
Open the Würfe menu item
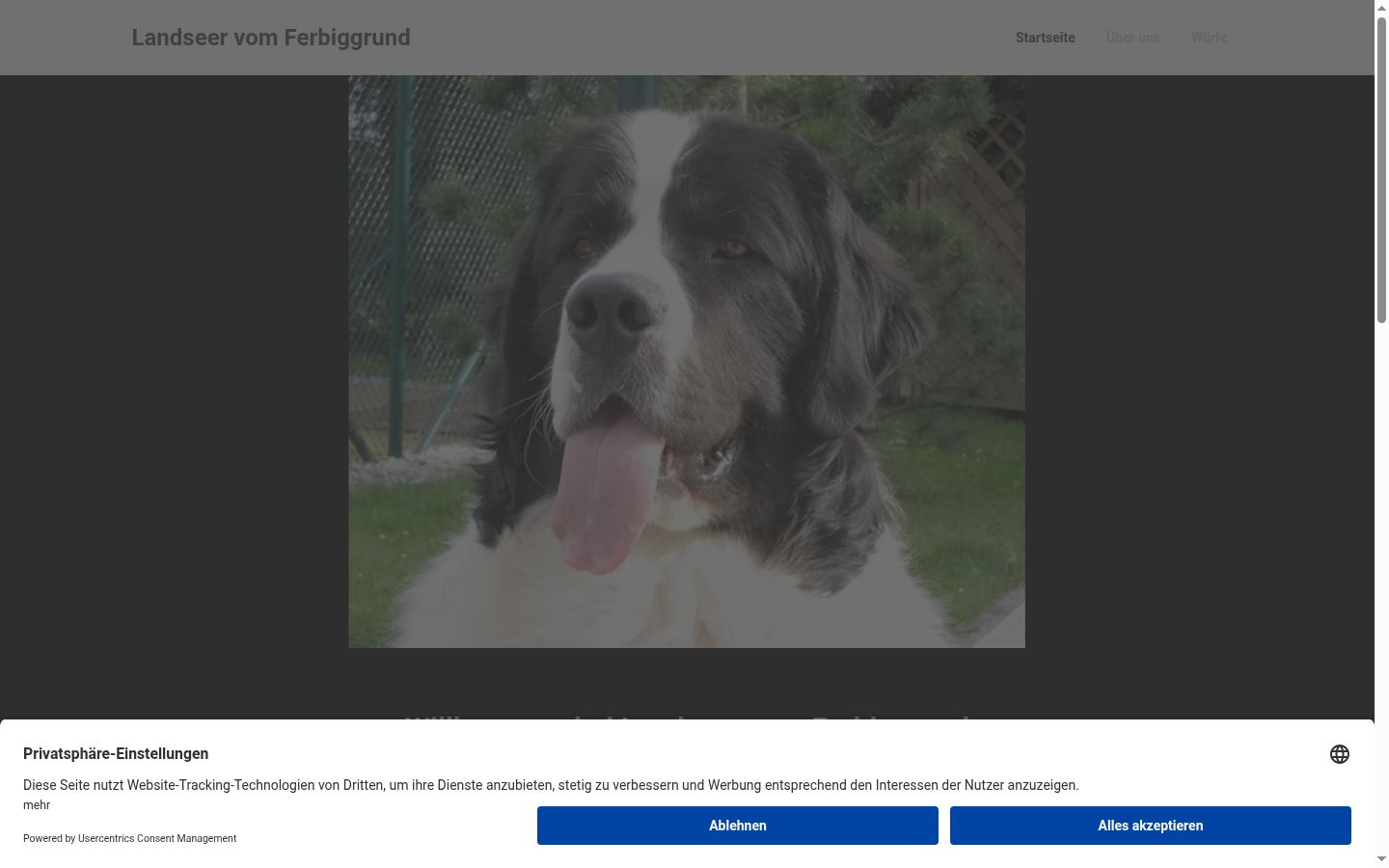click(x=1209, y=38)
